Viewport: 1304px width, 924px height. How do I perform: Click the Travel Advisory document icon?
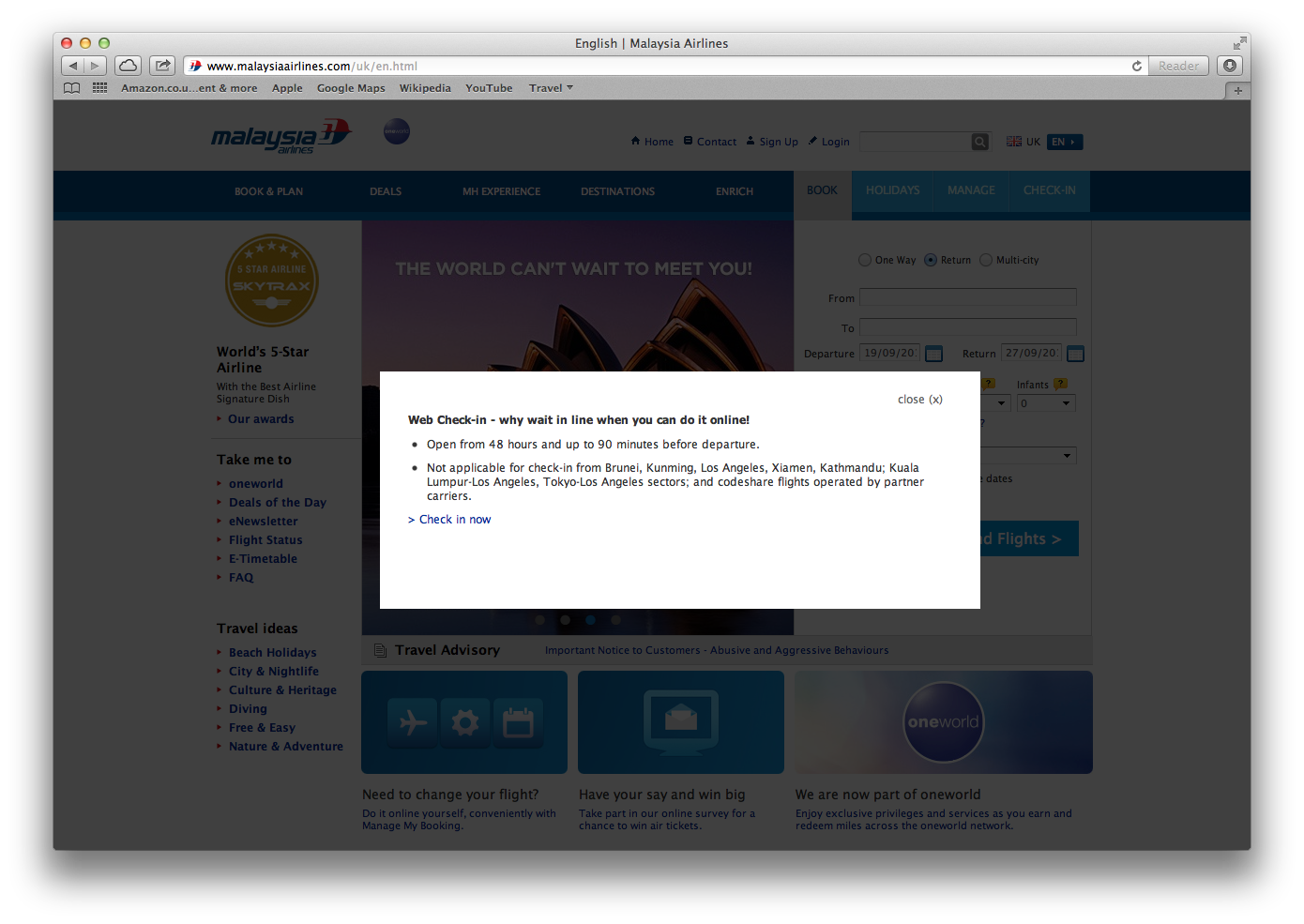(380, 650)
